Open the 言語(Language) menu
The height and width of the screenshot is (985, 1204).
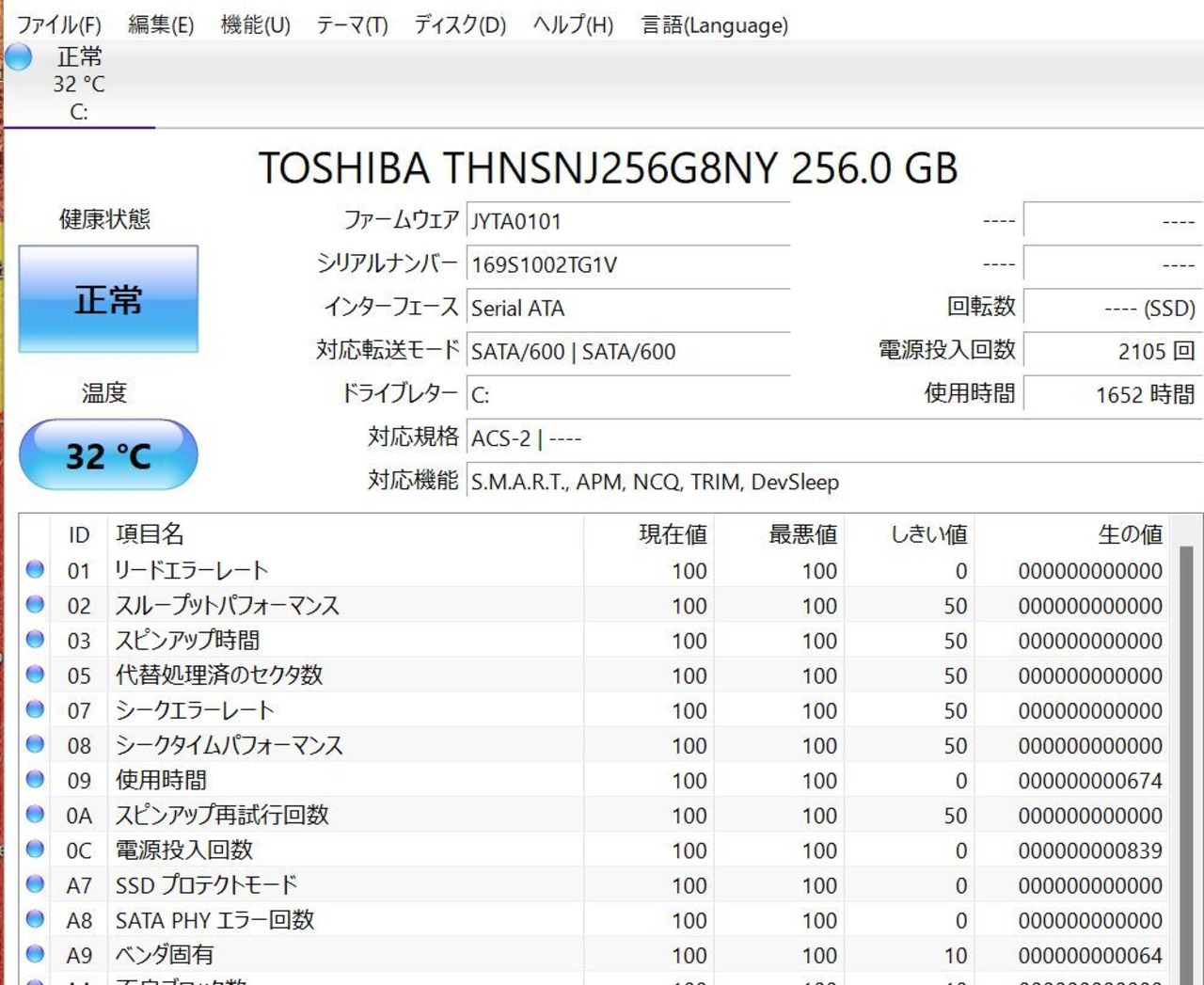[714, 25]
